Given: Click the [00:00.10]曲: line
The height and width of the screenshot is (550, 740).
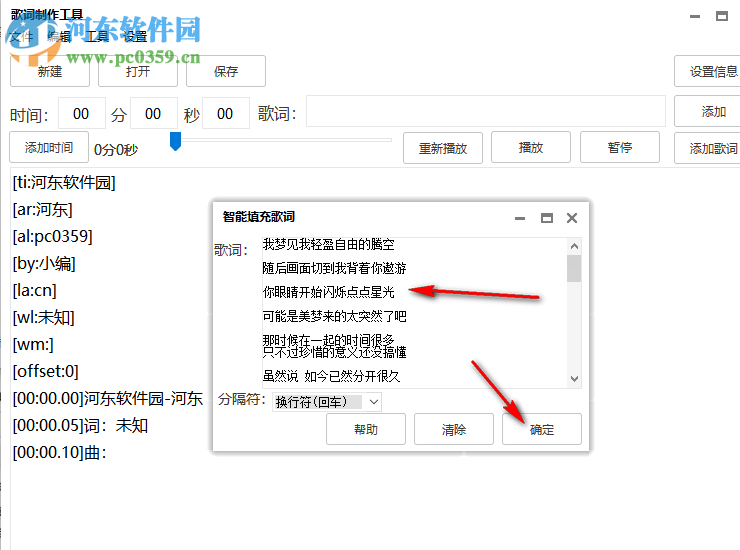Looking at the screenshot, I should [x=59, y=452].
